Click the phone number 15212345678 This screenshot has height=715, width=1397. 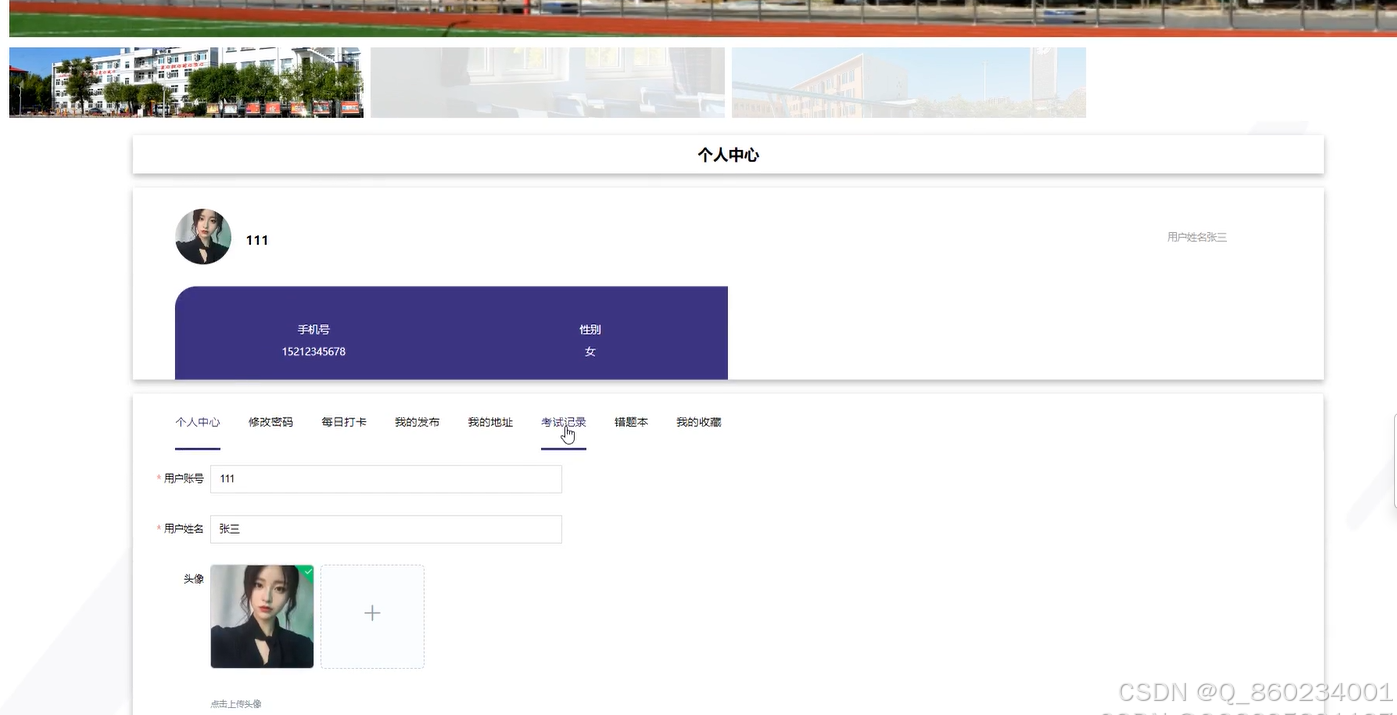pyautogui.click(x=314, y=352)
